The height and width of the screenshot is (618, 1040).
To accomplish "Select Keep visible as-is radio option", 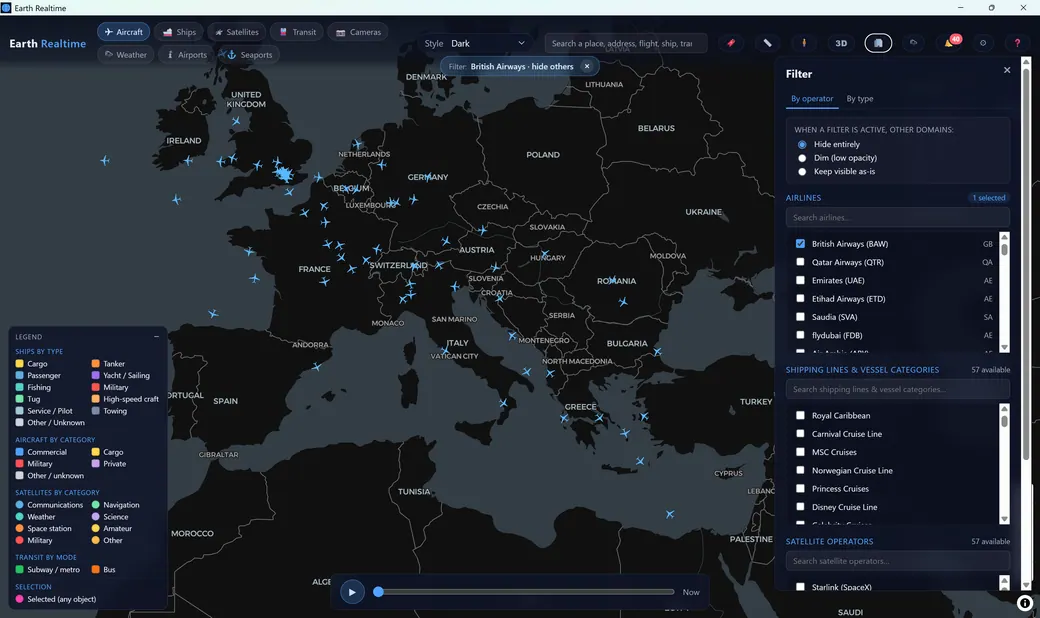I will click(802, 172).
